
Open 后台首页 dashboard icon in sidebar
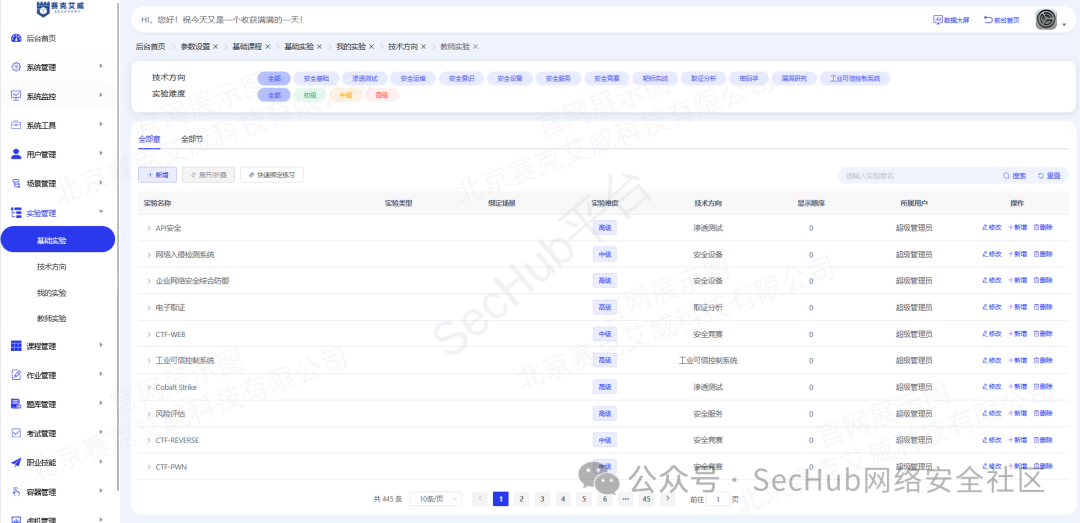click(17, 39)
